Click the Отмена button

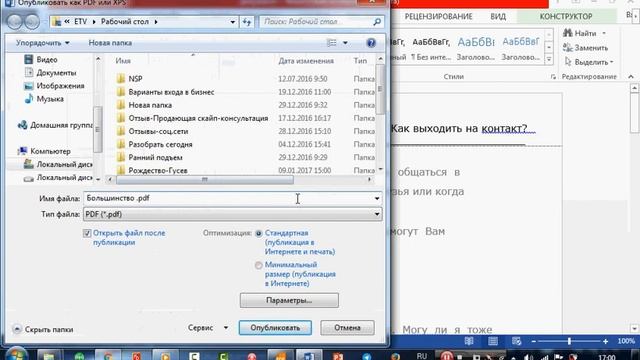point(347,328)
